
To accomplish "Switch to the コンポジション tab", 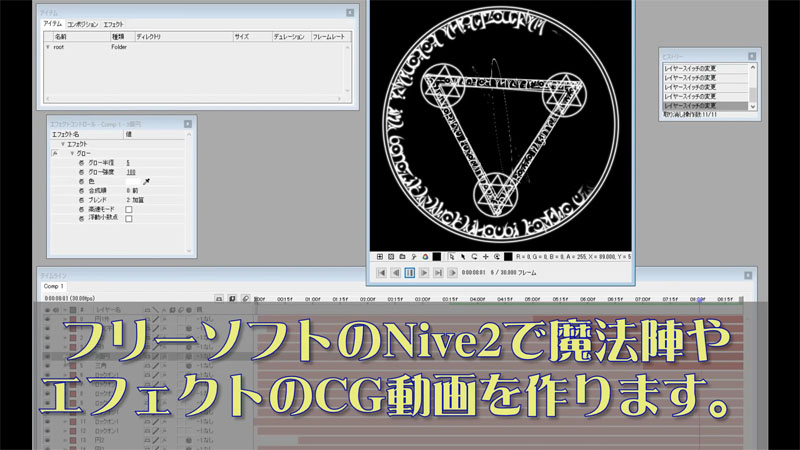I will [x=83, y=24].
